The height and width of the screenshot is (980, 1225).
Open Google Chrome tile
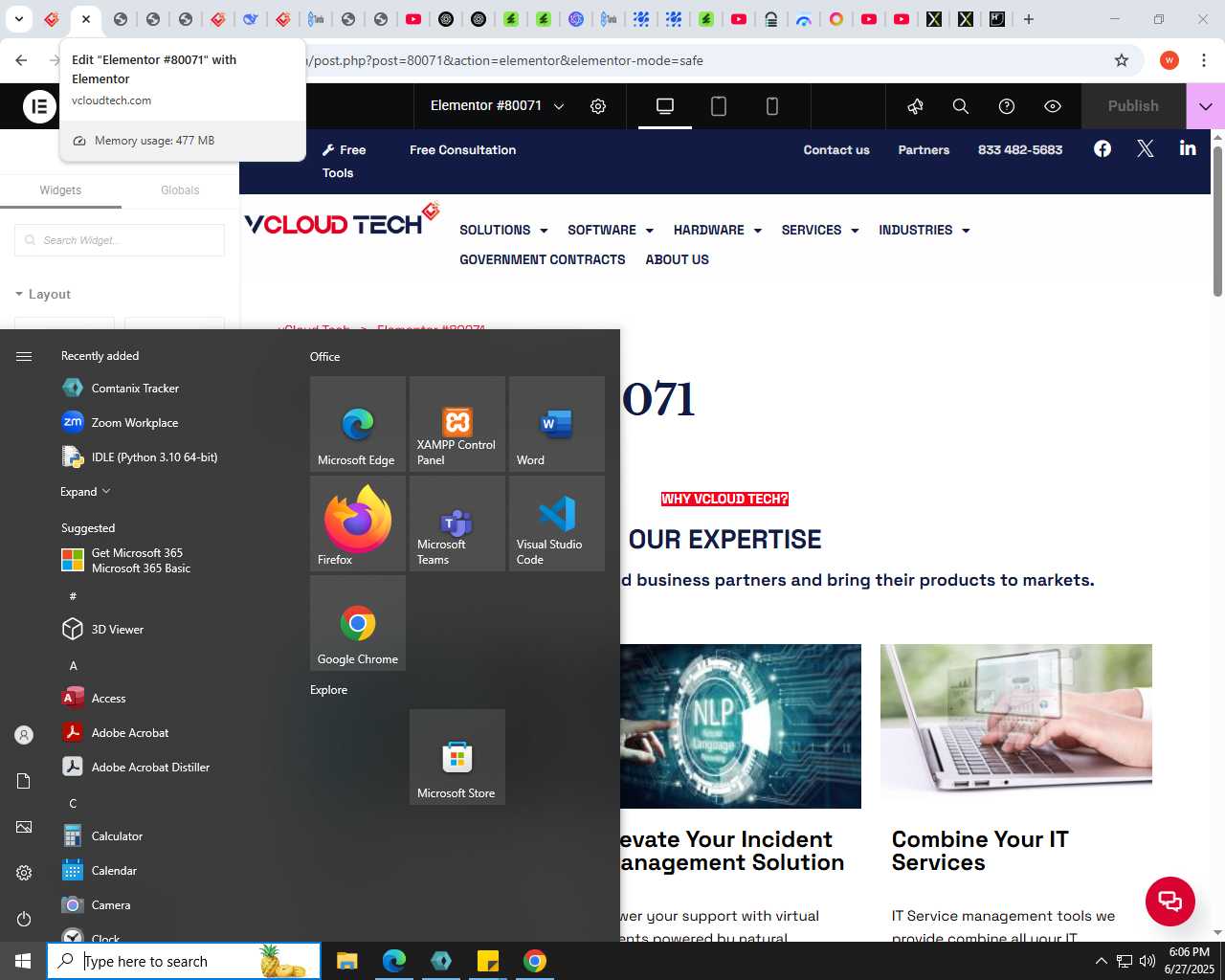tap(358, 622)
